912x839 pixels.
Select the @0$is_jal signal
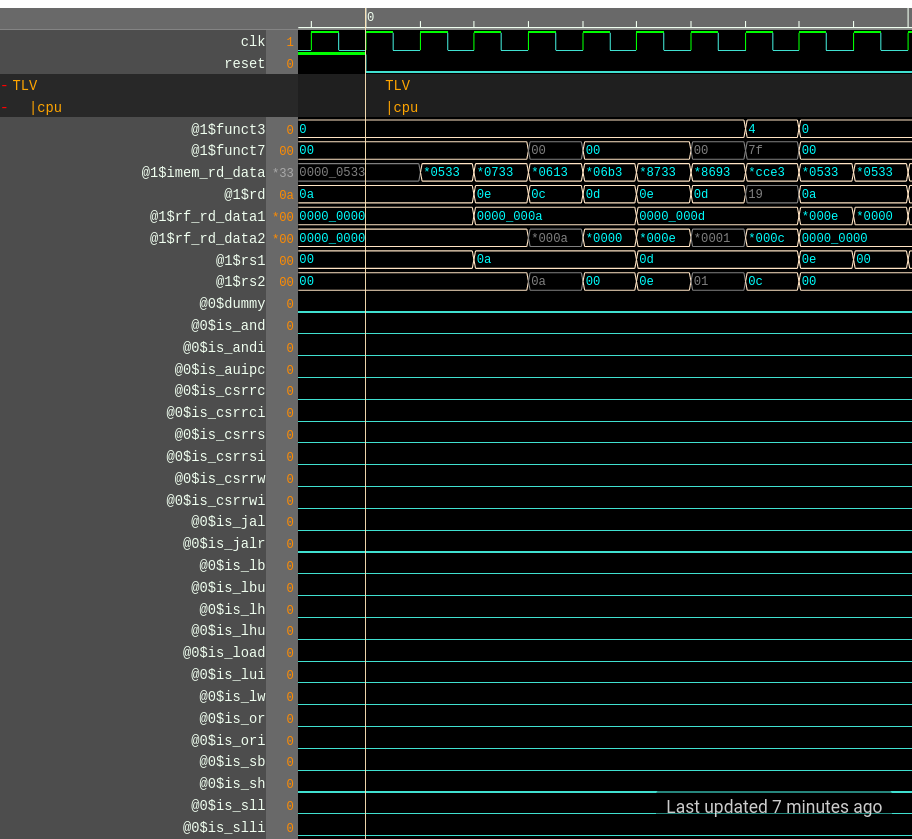pyautogui.click(x=228, y=521)
